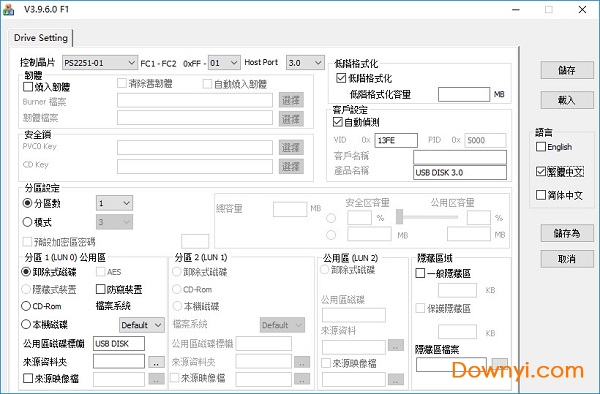The height and width of the screenshot is (394, 600).
Task: Open the Host Port 3.0 dropdown
Action: tap(305, 63)
